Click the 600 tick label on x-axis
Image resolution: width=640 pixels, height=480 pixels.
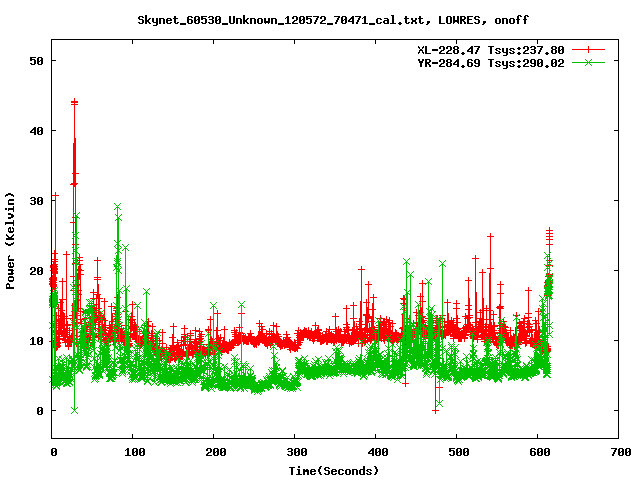point(537,453)
